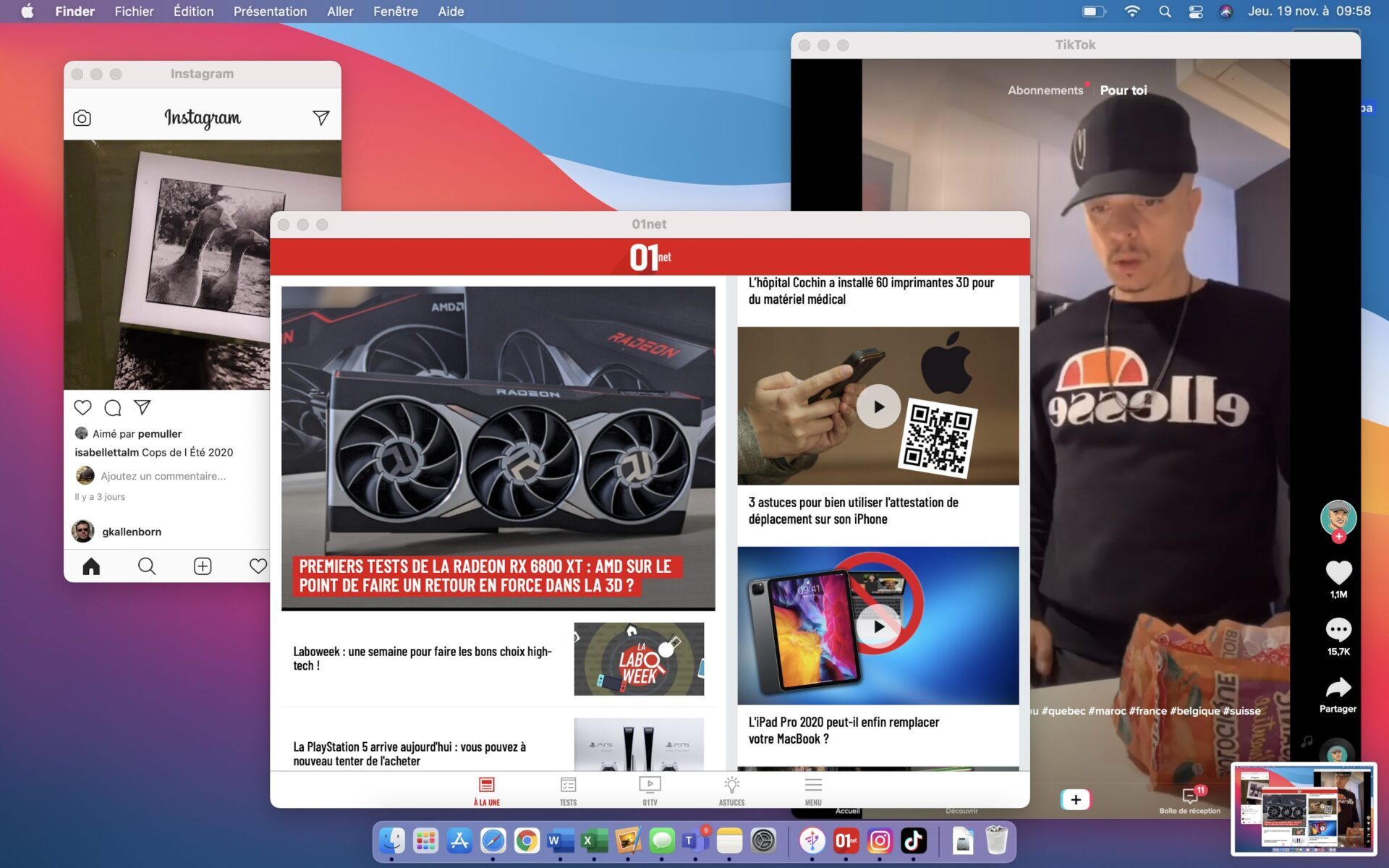
Task: Open Spotlight search in menu bar
Action: pos(1165,12)
